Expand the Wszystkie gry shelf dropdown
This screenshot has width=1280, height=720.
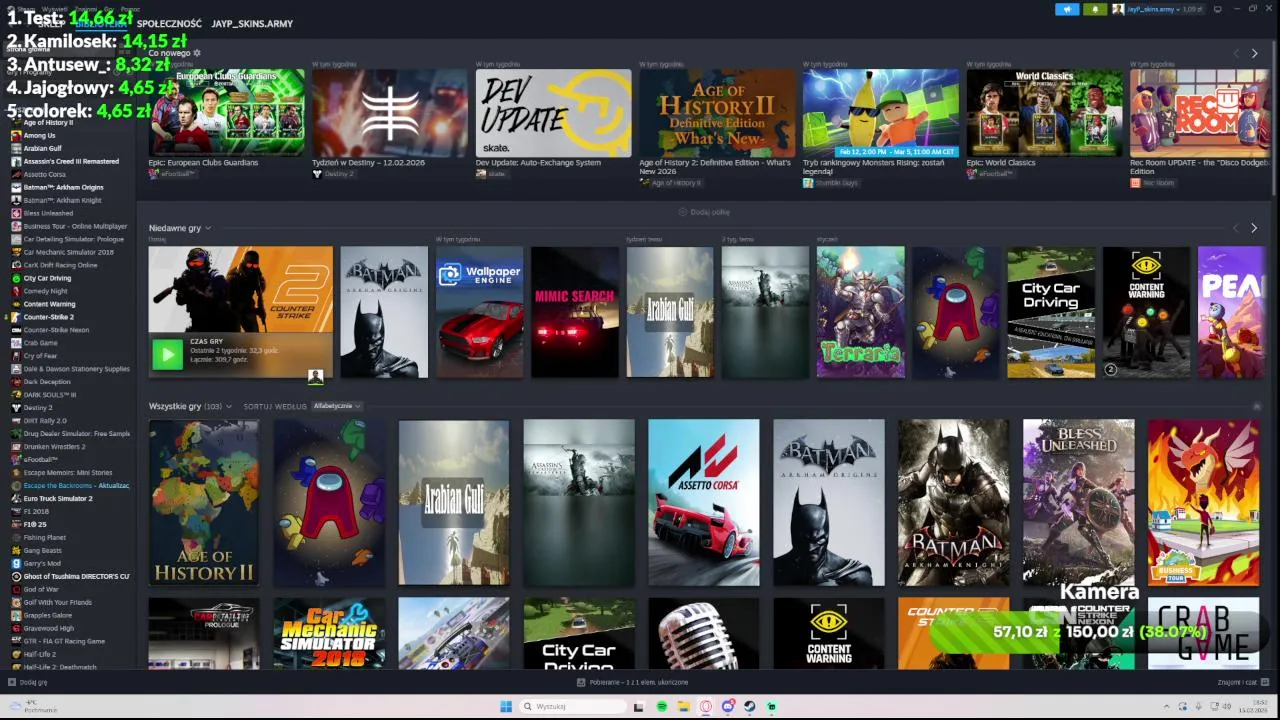(229, 406)
